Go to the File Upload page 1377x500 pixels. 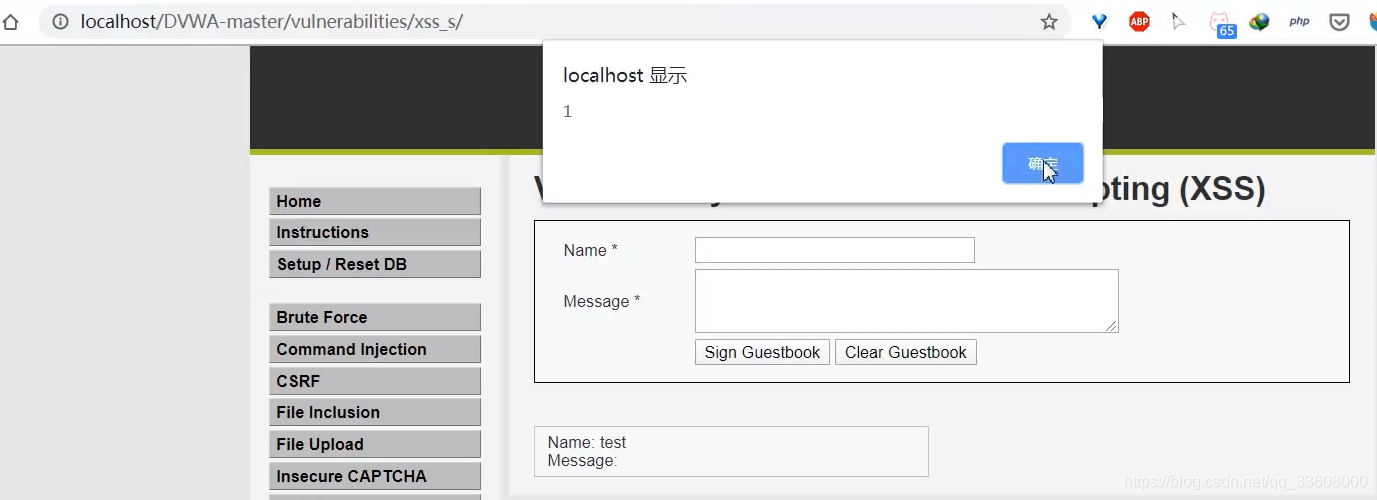[375, 444]
